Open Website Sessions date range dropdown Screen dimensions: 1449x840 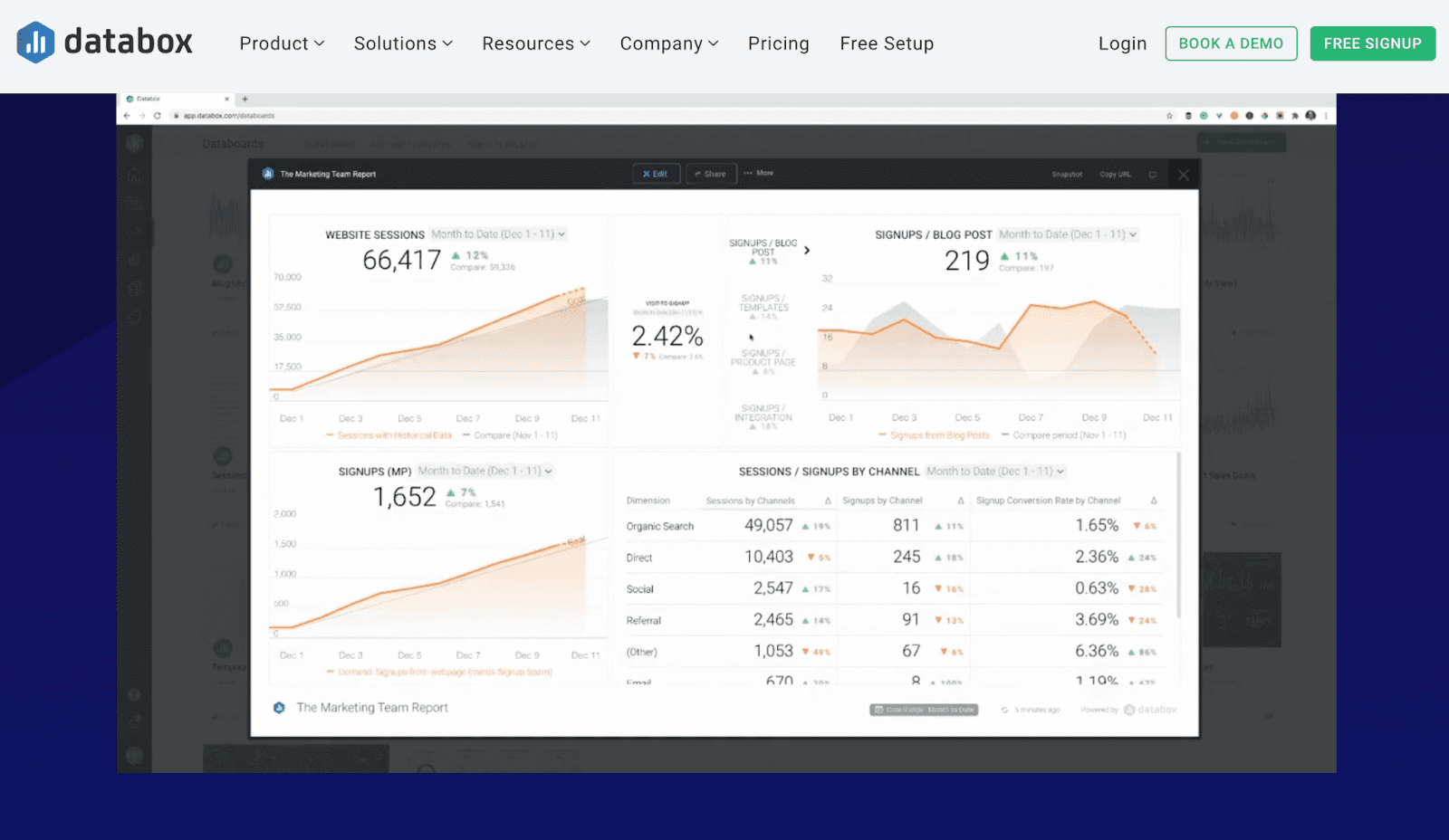[498, 234]
